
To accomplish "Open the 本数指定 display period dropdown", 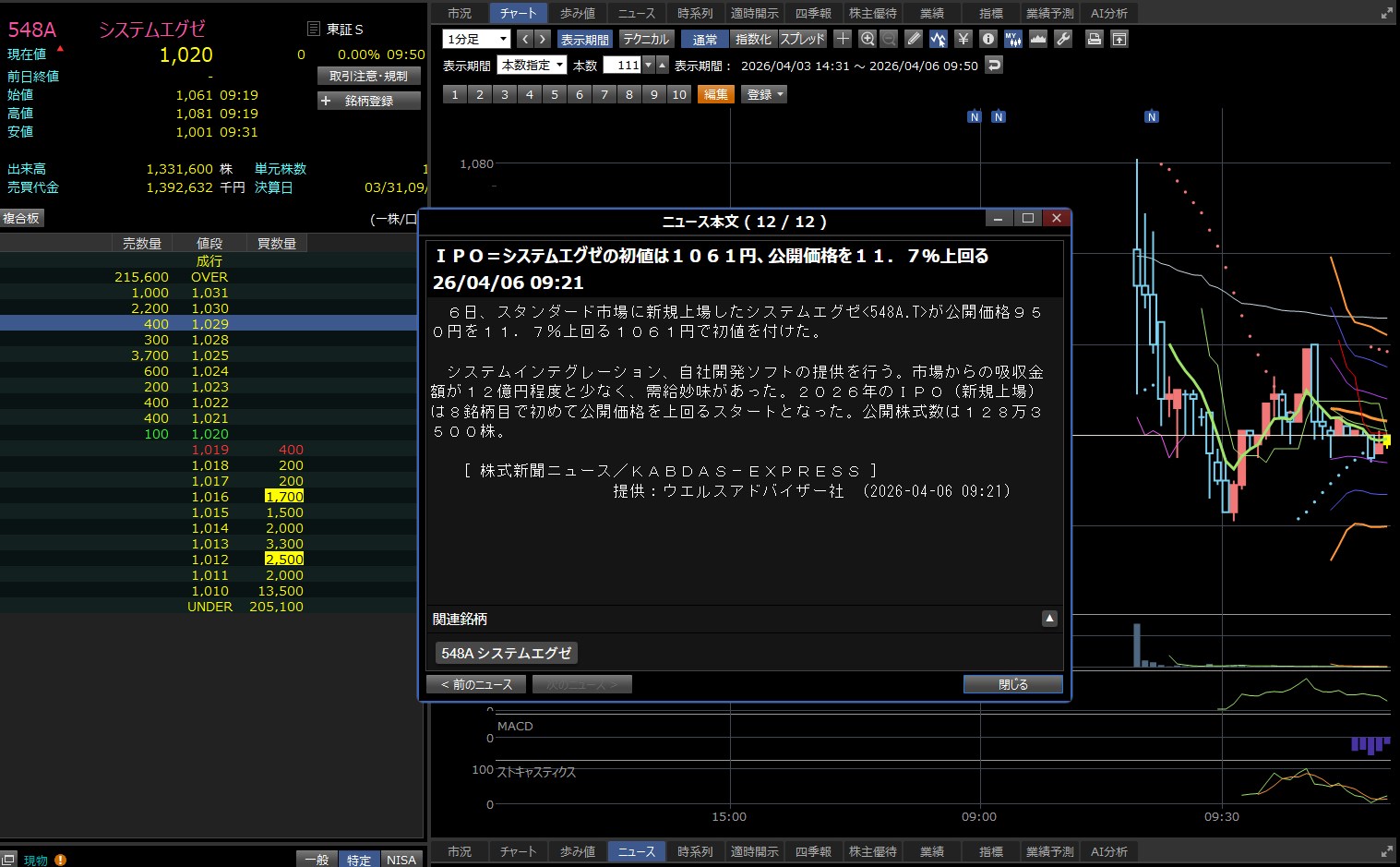I will click(x=532, y=66).
